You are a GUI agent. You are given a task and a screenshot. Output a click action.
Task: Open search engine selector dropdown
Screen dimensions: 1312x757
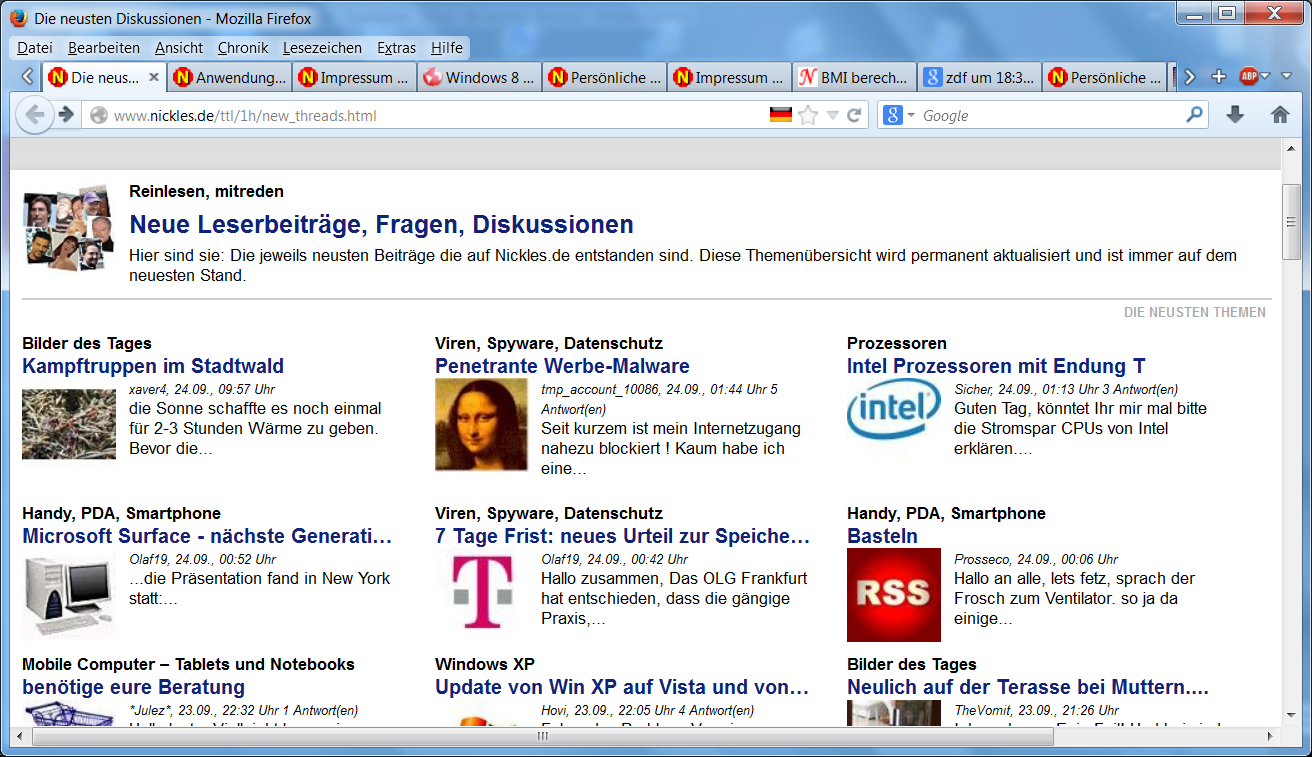(x=911, y=116)
